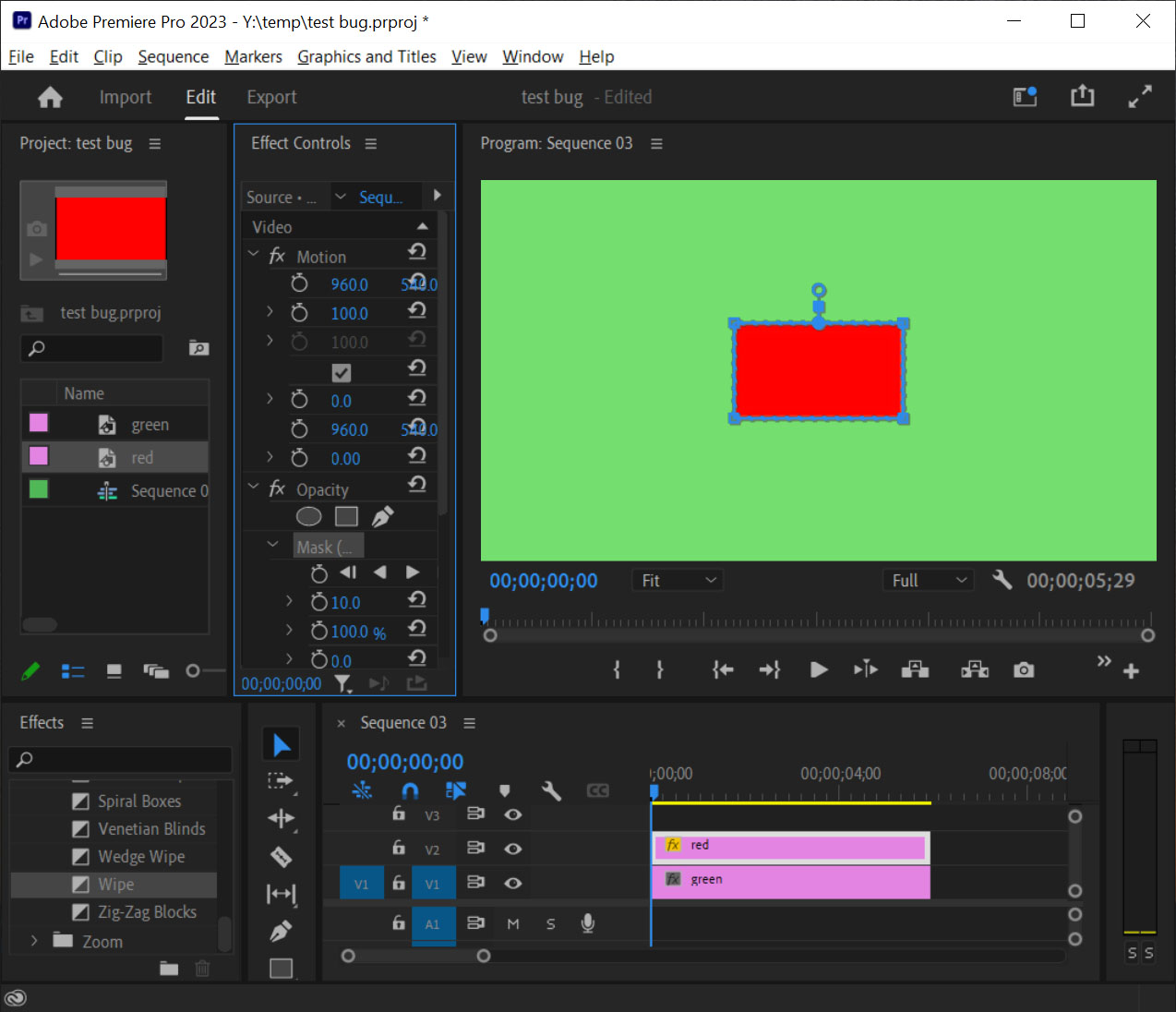This screenshot has height=1012, width=1176.
Task: Select the Track Select Forward tool
Action: [282, 782]
